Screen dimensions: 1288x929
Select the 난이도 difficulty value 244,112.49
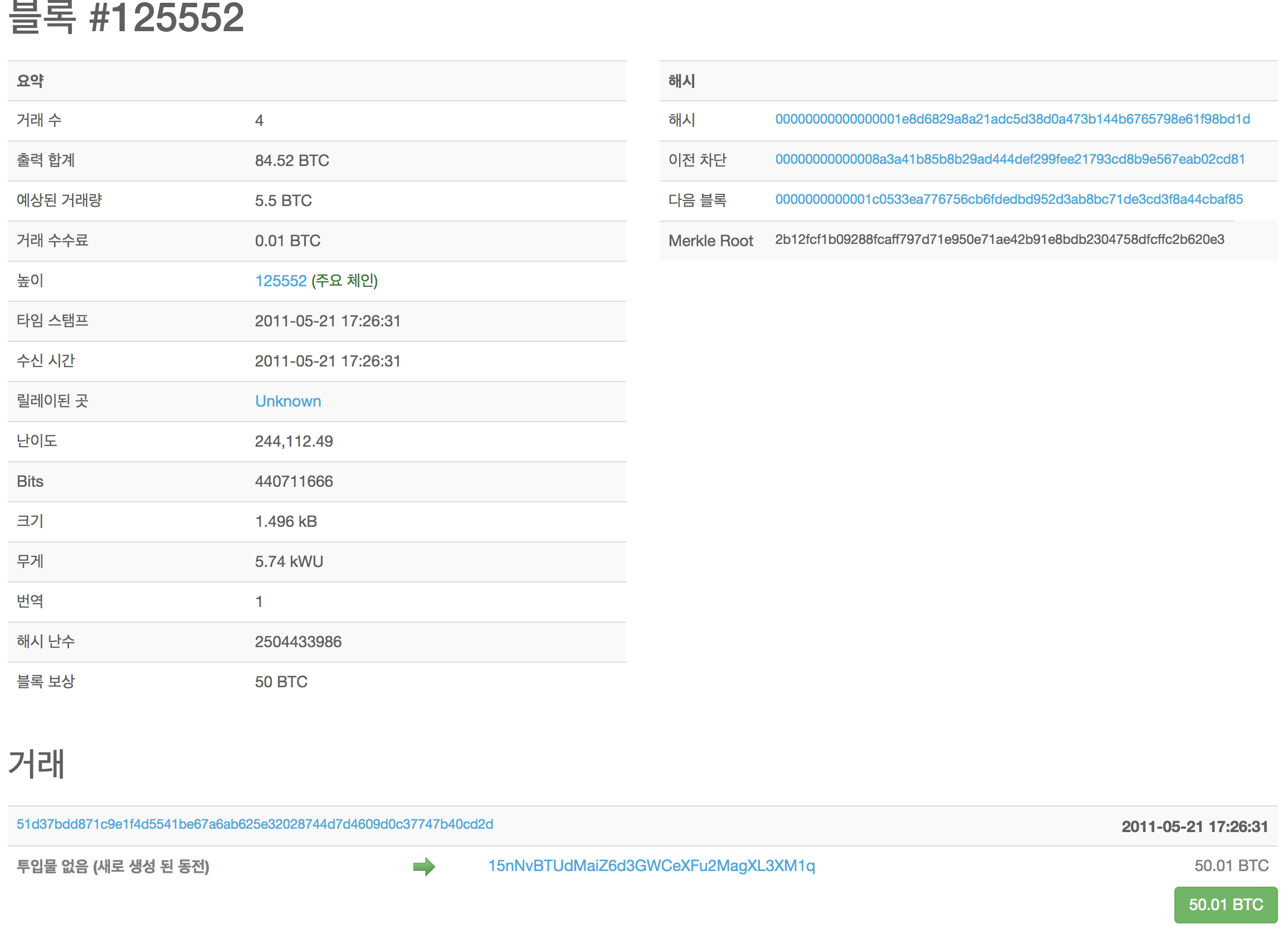(294, 441)
